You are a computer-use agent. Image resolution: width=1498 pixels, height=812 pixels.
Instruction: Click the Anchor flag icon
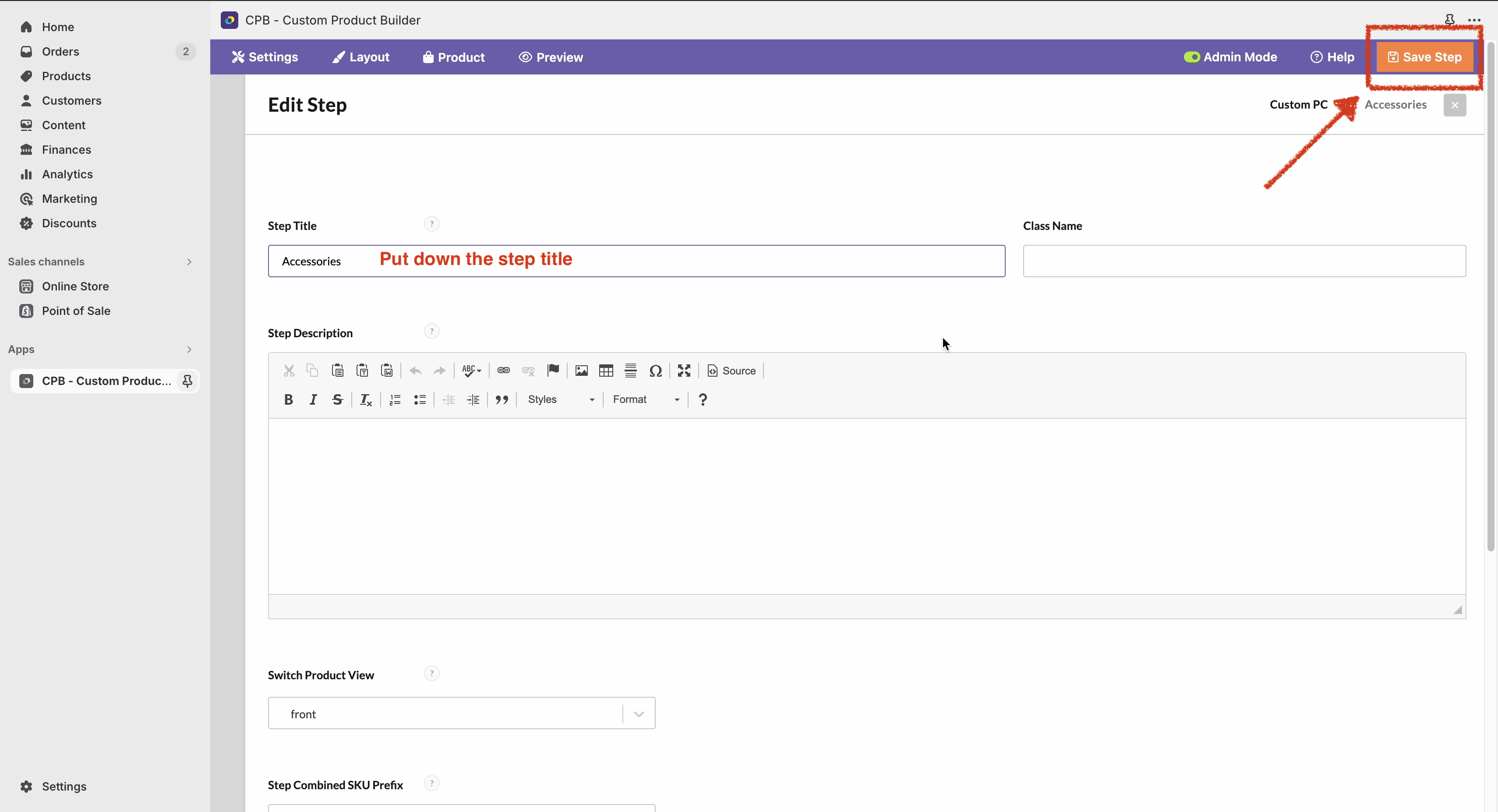[553, 371]
